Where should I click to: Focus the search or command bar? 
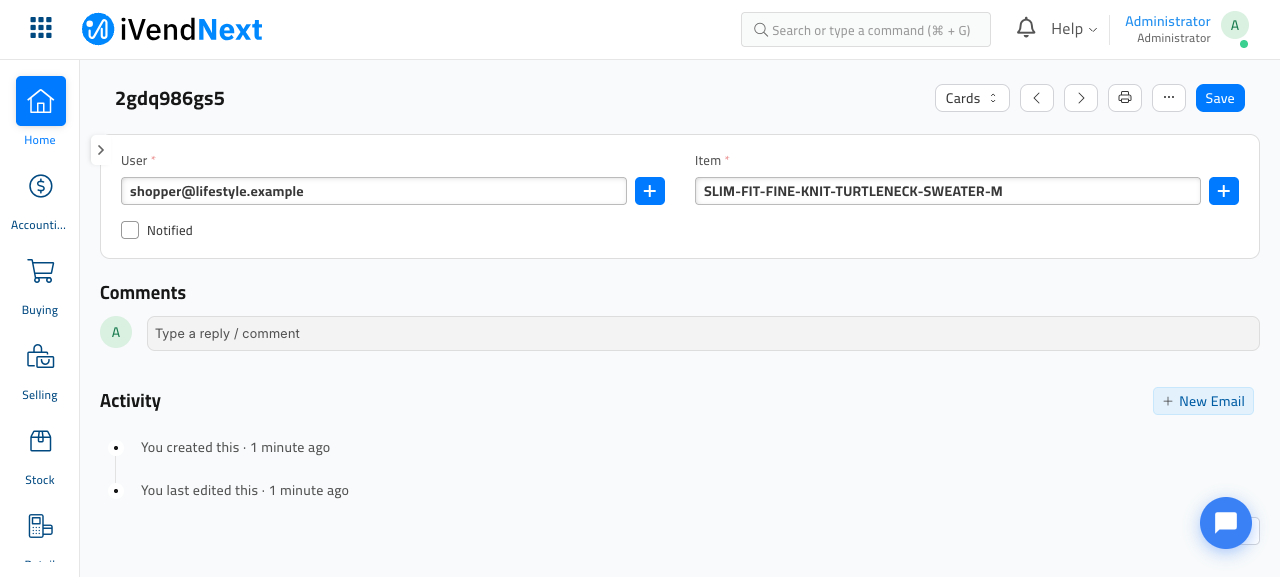tap(866, 30)
